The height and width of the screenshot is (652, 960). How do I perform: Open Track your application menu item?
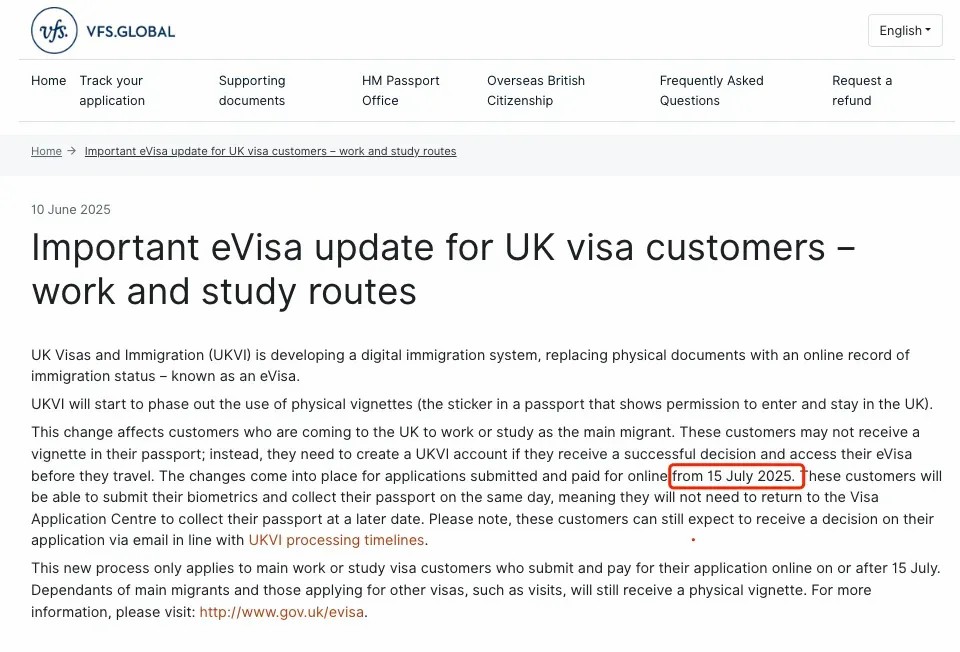[x=112, y=91]
